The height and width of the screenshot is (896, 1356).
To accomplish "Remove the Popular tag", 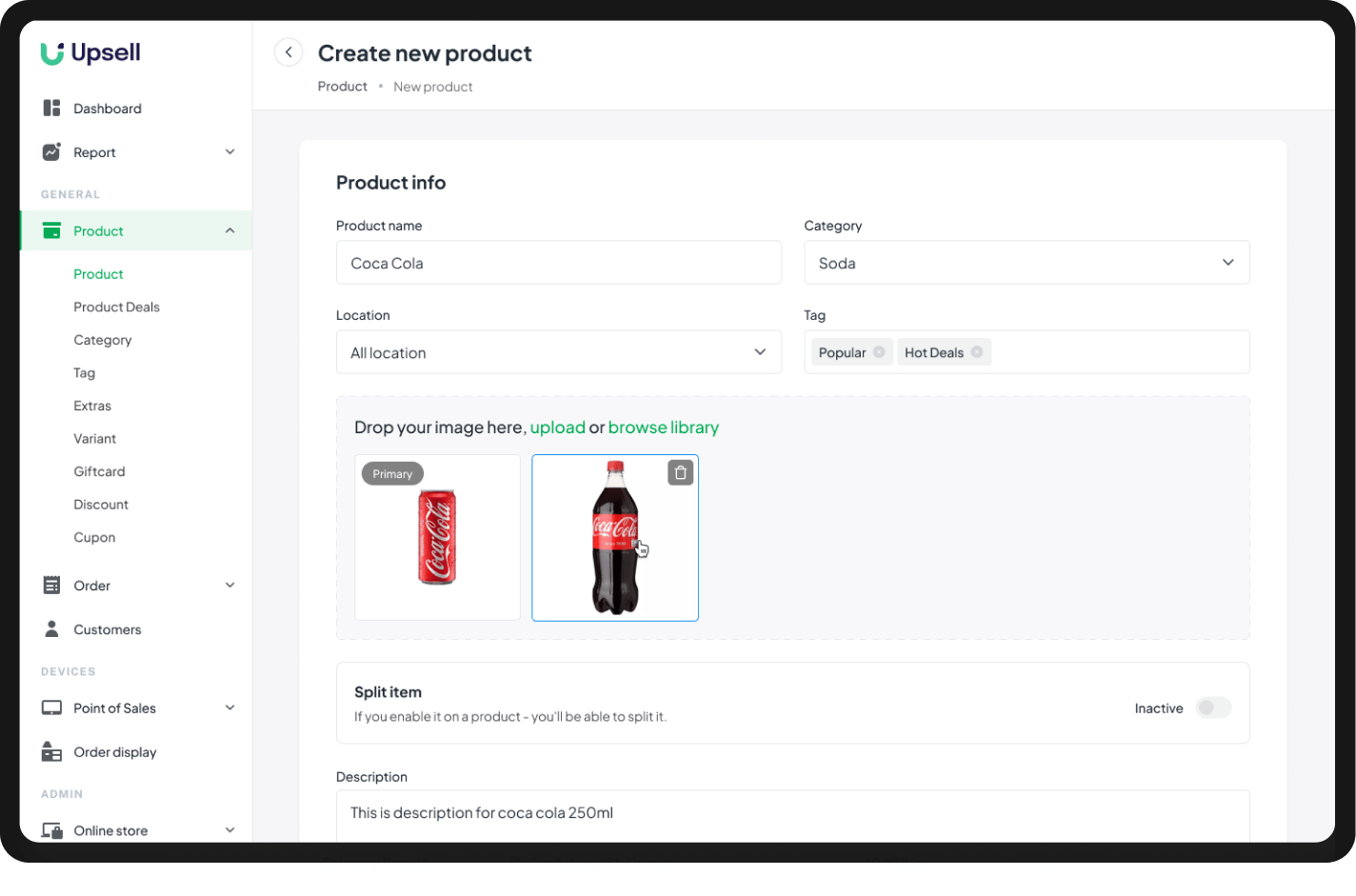I will pyautogui.click(x=879, y=352).
